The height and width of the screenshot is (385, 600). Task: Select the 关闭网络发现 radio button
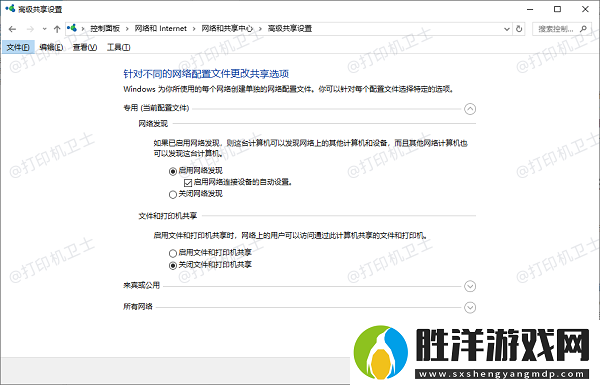point(173,195)
